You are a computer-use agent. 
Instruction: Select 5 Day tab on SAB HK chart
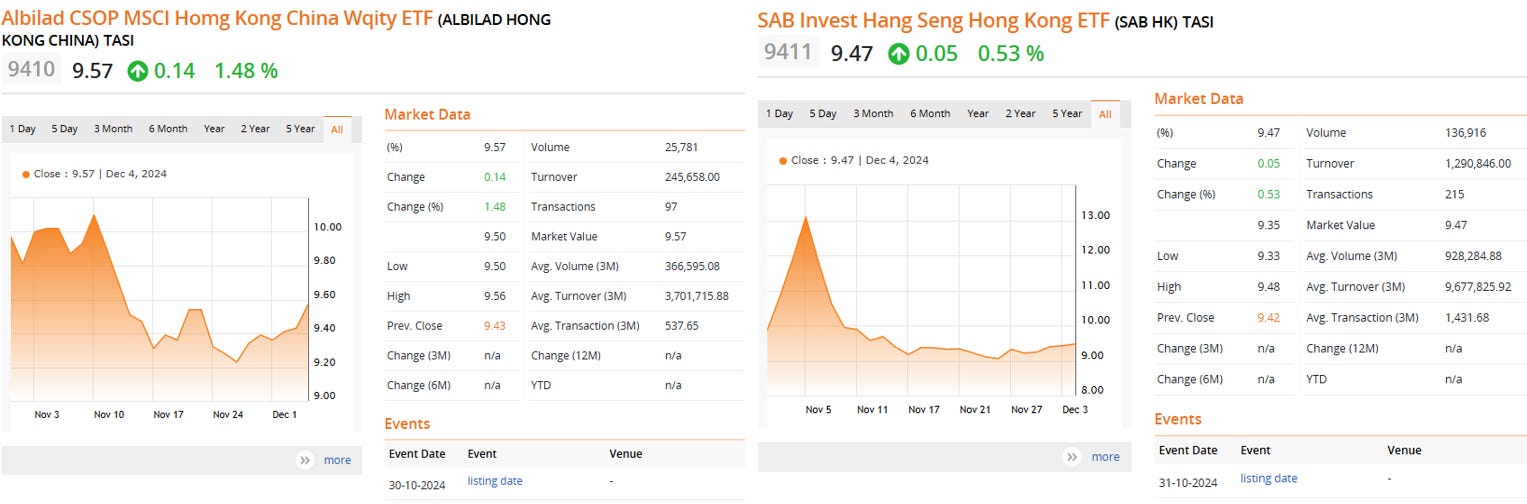[823, 113]
